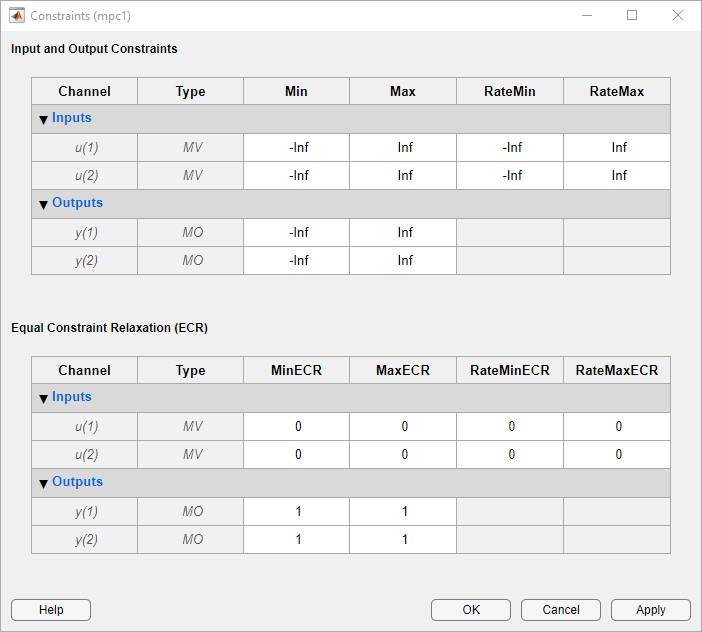
Task: Click the MinECR column header
Action: click(296, 370)
